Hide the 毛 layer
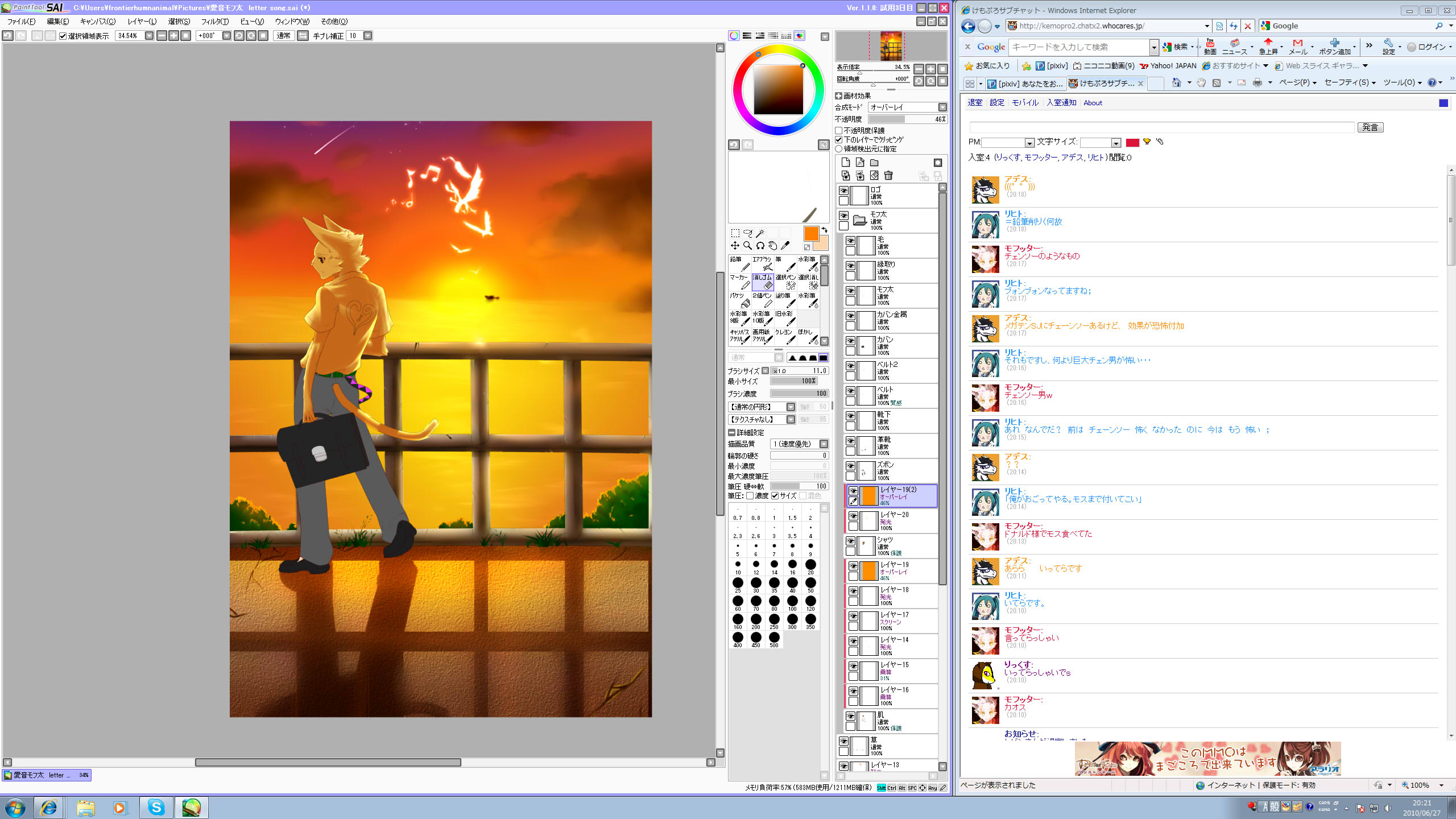 point(850,241)
